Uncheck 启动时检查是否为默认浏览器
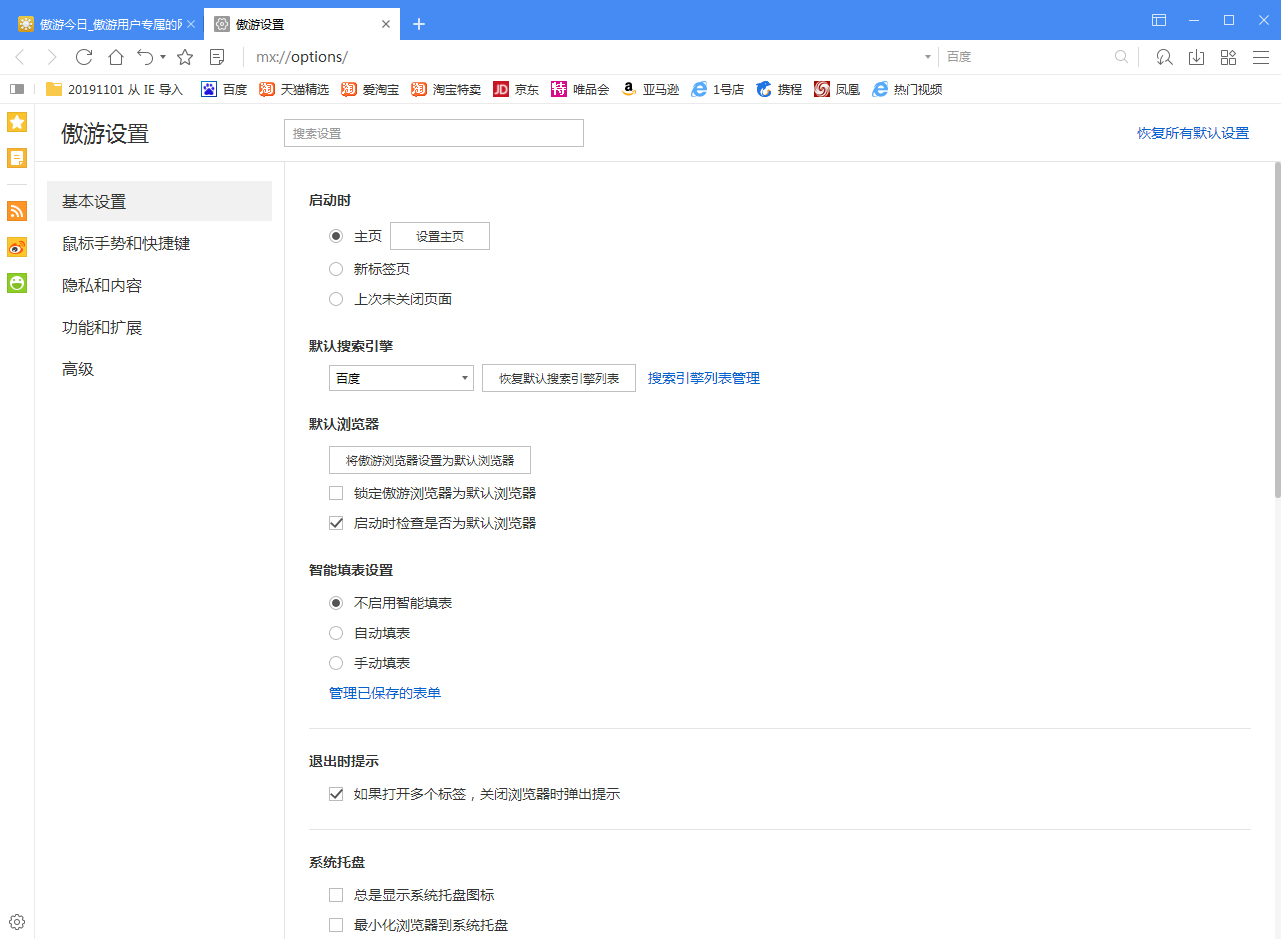The image size is (1281, 939). coord(336,522)
